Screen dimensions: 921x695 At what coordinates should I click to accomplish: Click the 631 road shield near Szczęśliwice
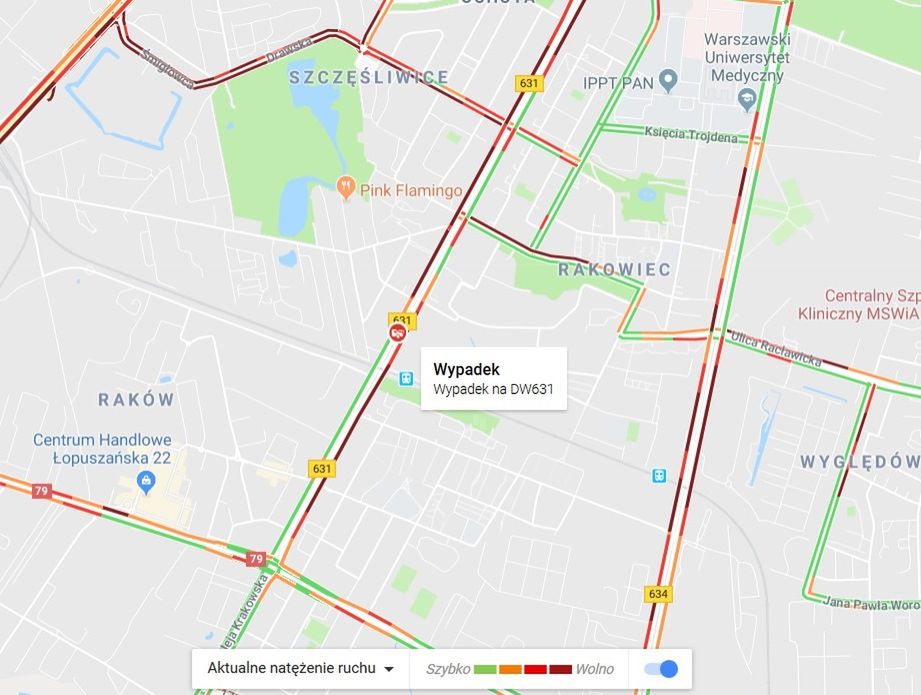point(529,83)
